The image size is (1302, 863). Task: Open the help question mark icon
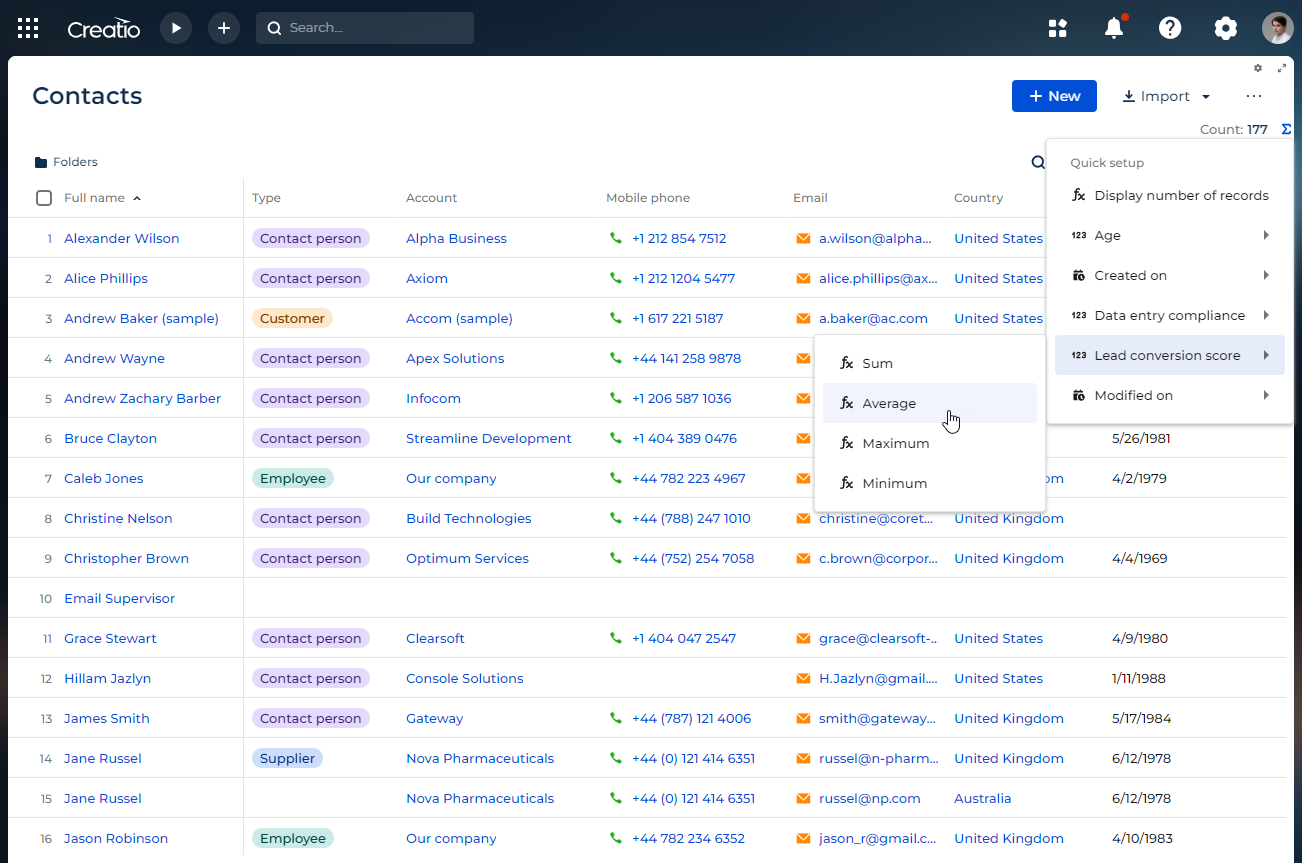(x=1170, y=28)
